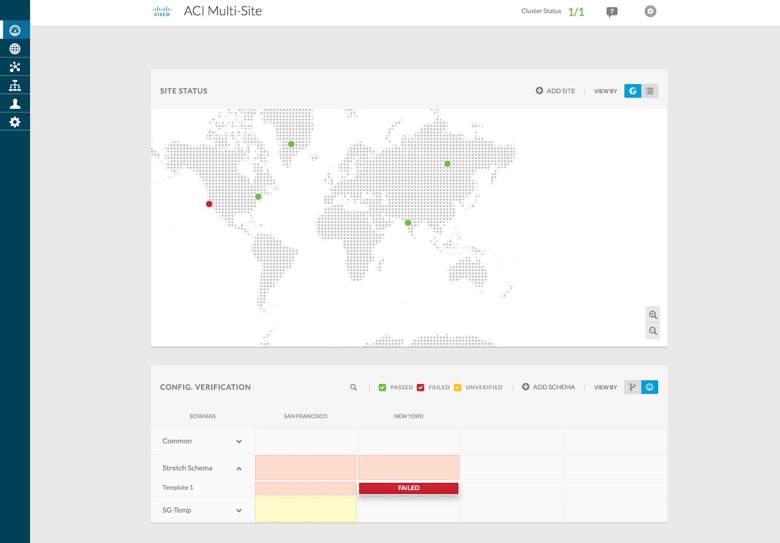The image size is (780, 543).
Task: Click the FAILED status badge
Action: click(408, 488)
